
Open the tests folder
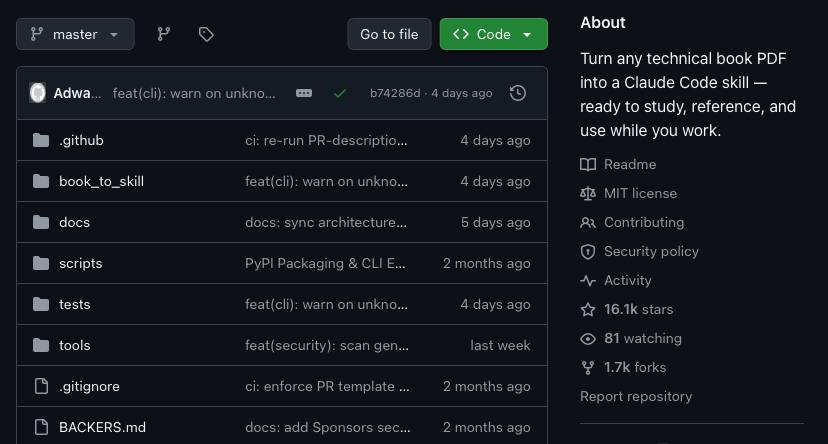point(74,305)
